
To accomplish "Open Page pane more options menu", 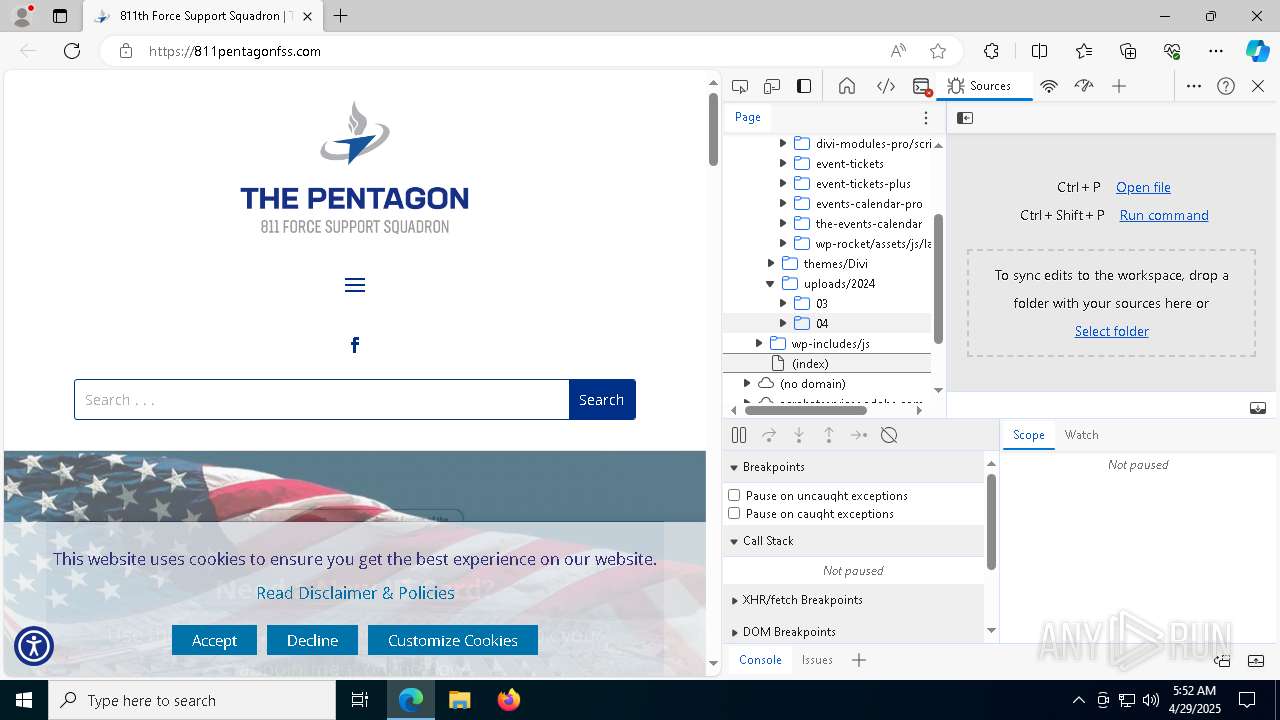I will 926,118.
